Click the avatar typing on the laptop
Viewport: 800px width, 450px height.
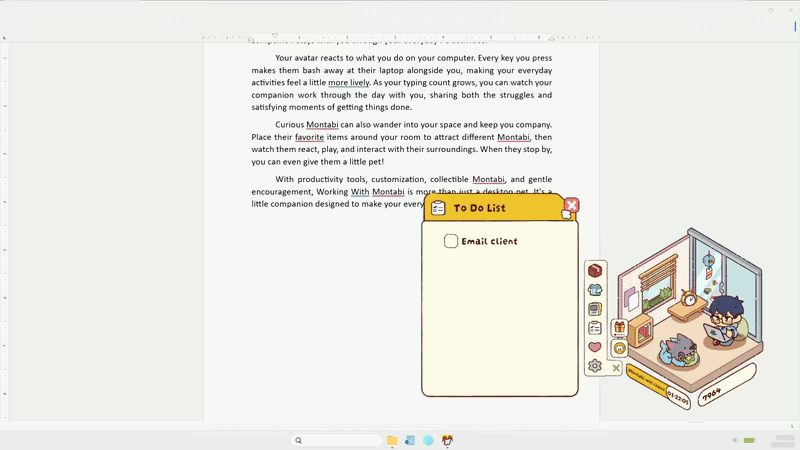click(x=724, y=321)
